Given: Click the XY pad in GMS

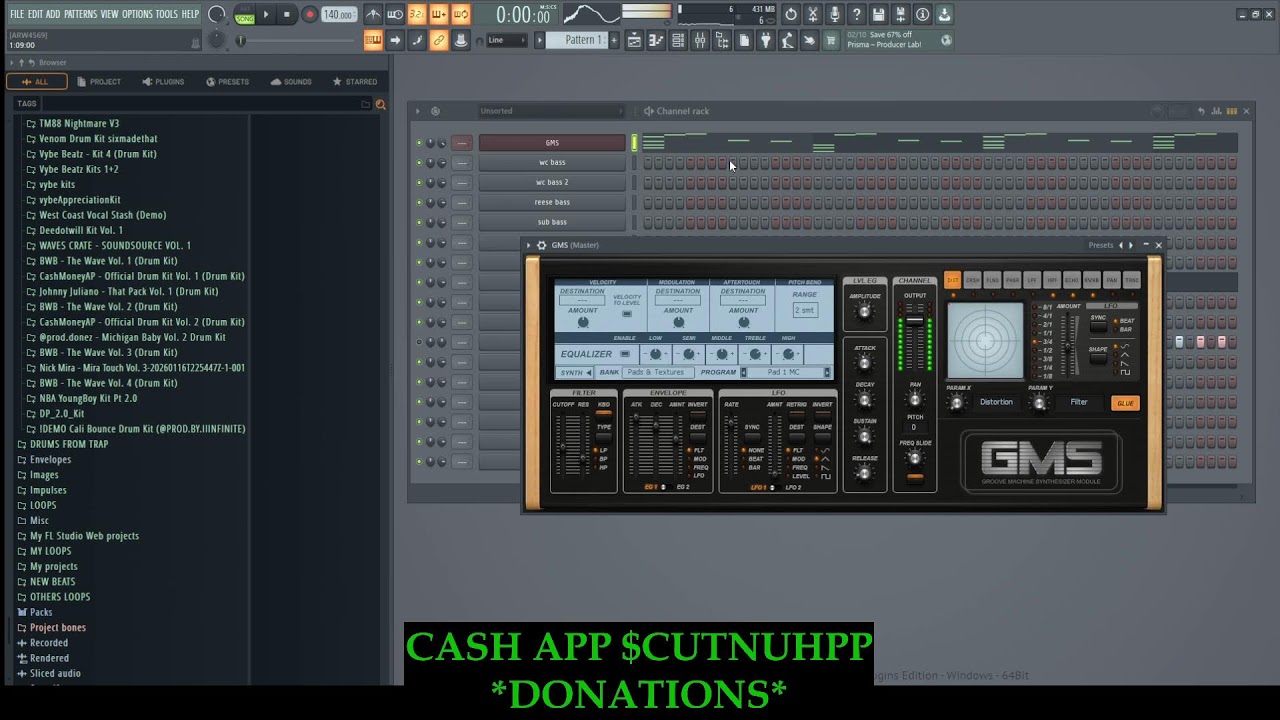Looking at the screenshot, I should pyautogui.click(x=985, y=341).
